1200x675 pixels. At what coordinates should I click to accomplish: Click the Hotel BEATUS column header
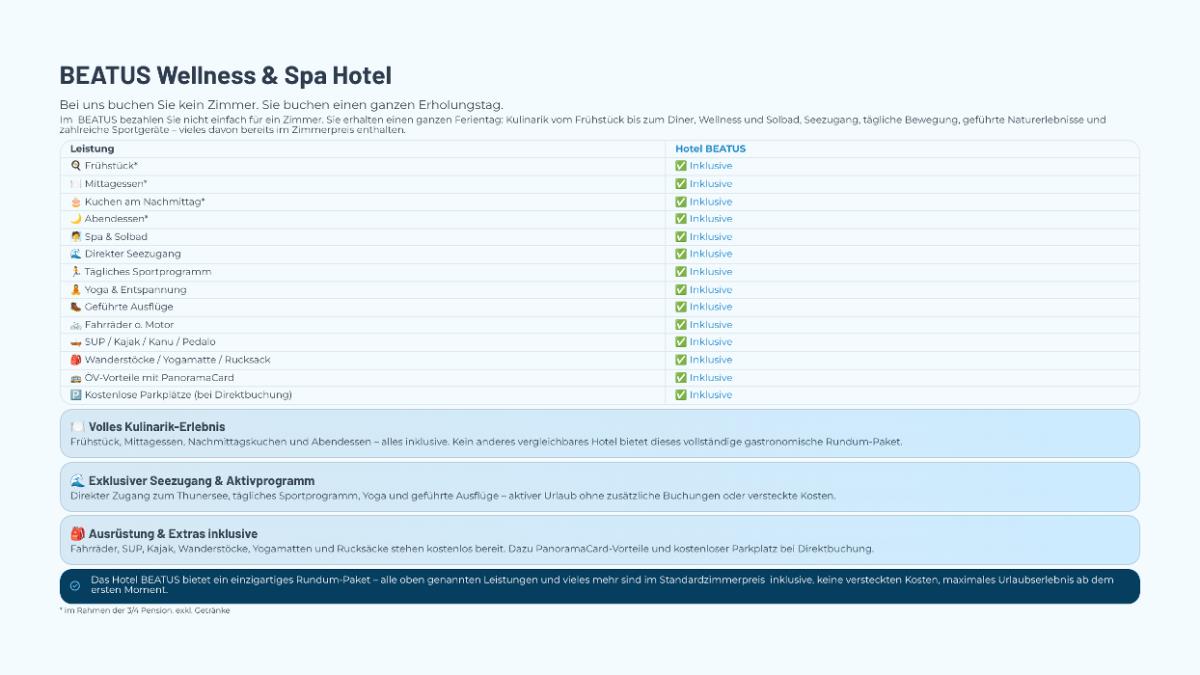(710, 149)
